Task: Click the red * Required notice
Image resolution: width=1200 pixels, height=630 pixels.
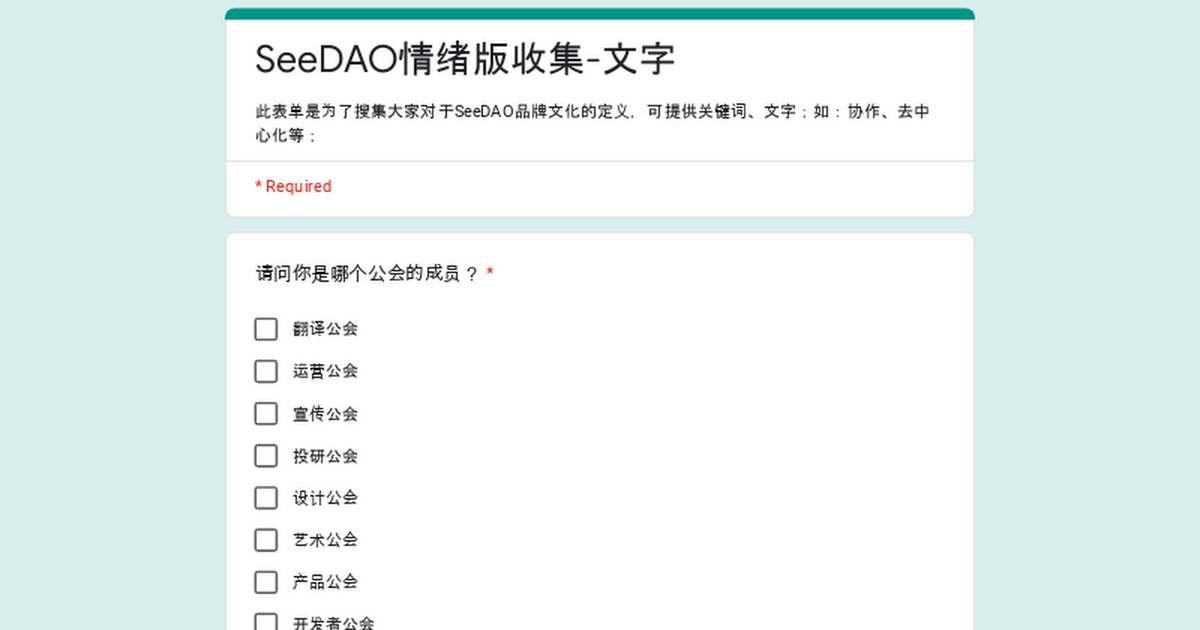Action: click(x=293, y=186)
